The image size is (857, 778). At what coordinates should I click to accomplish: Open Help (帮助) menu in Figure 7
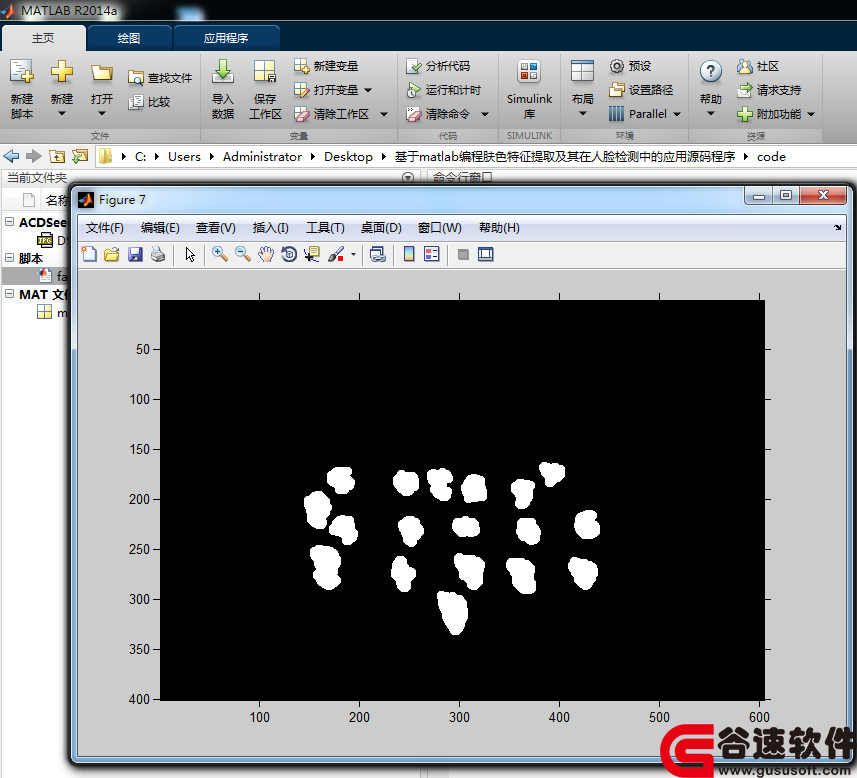point(499,227)
